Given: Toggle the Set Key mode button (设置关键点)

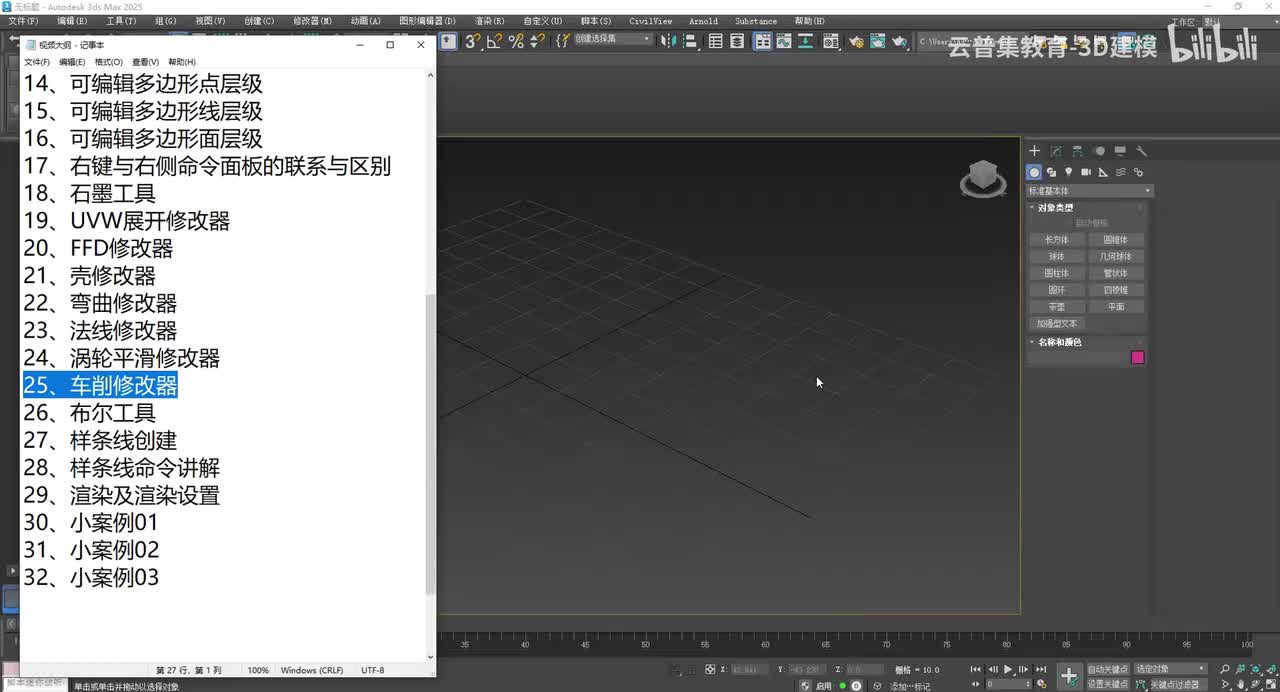Looking at the screenshot, I should point(1108,684).
